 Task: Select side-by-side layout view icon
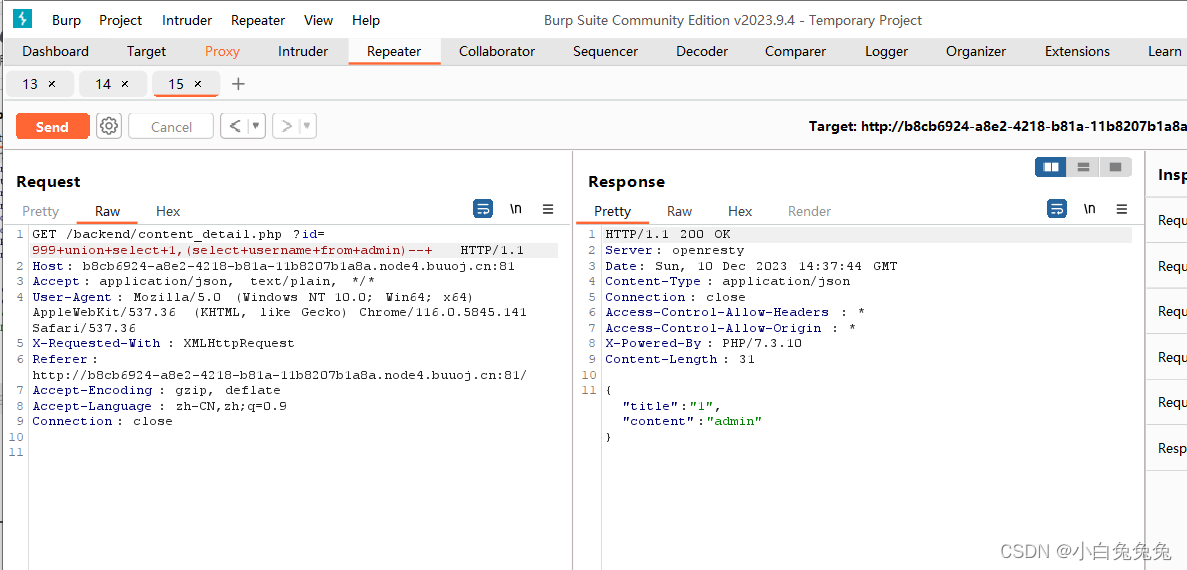tap(1051, 167)
